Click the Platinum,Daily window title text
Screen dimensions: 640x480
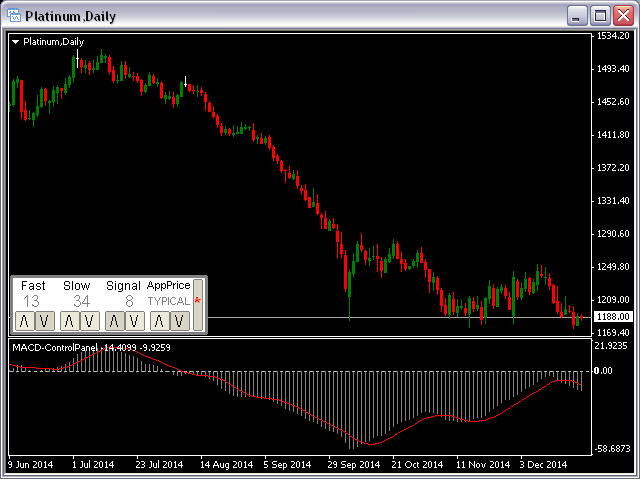[x=71, y=16]
